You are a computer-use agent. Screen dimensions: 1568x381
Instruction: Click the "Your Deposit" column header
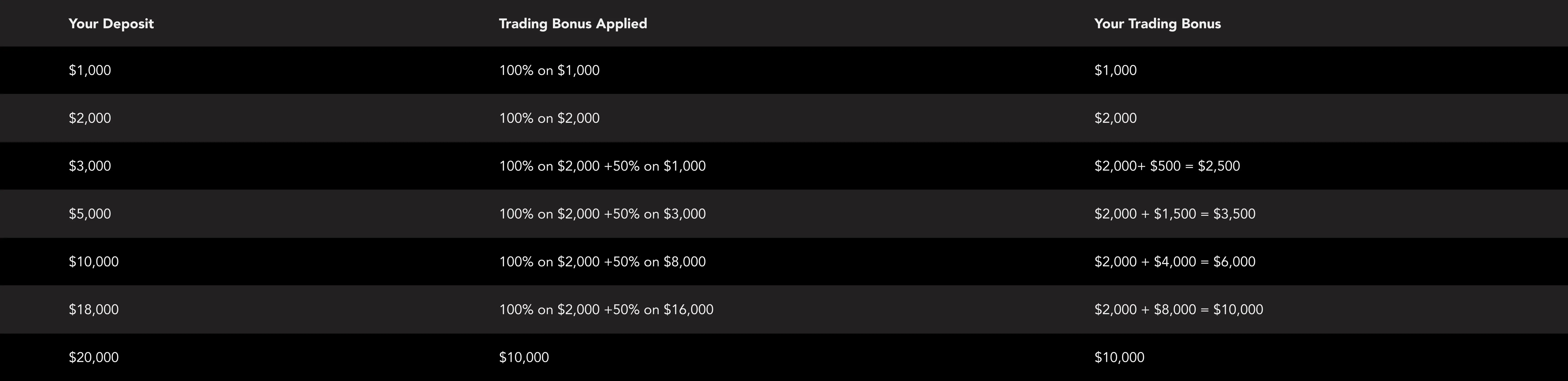(111, 24)
